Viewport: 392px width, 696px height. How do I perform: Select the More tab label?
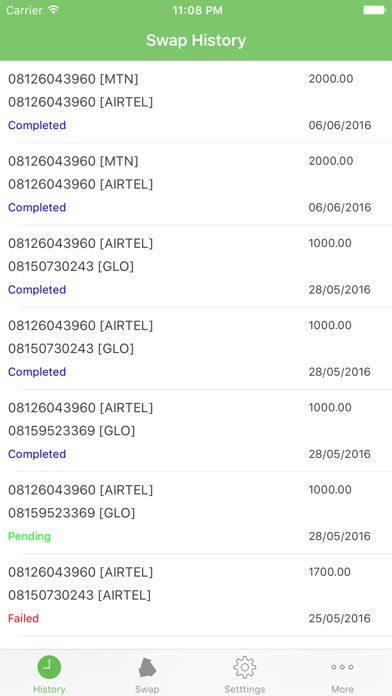pyautogui.click(x=342, y=689)
